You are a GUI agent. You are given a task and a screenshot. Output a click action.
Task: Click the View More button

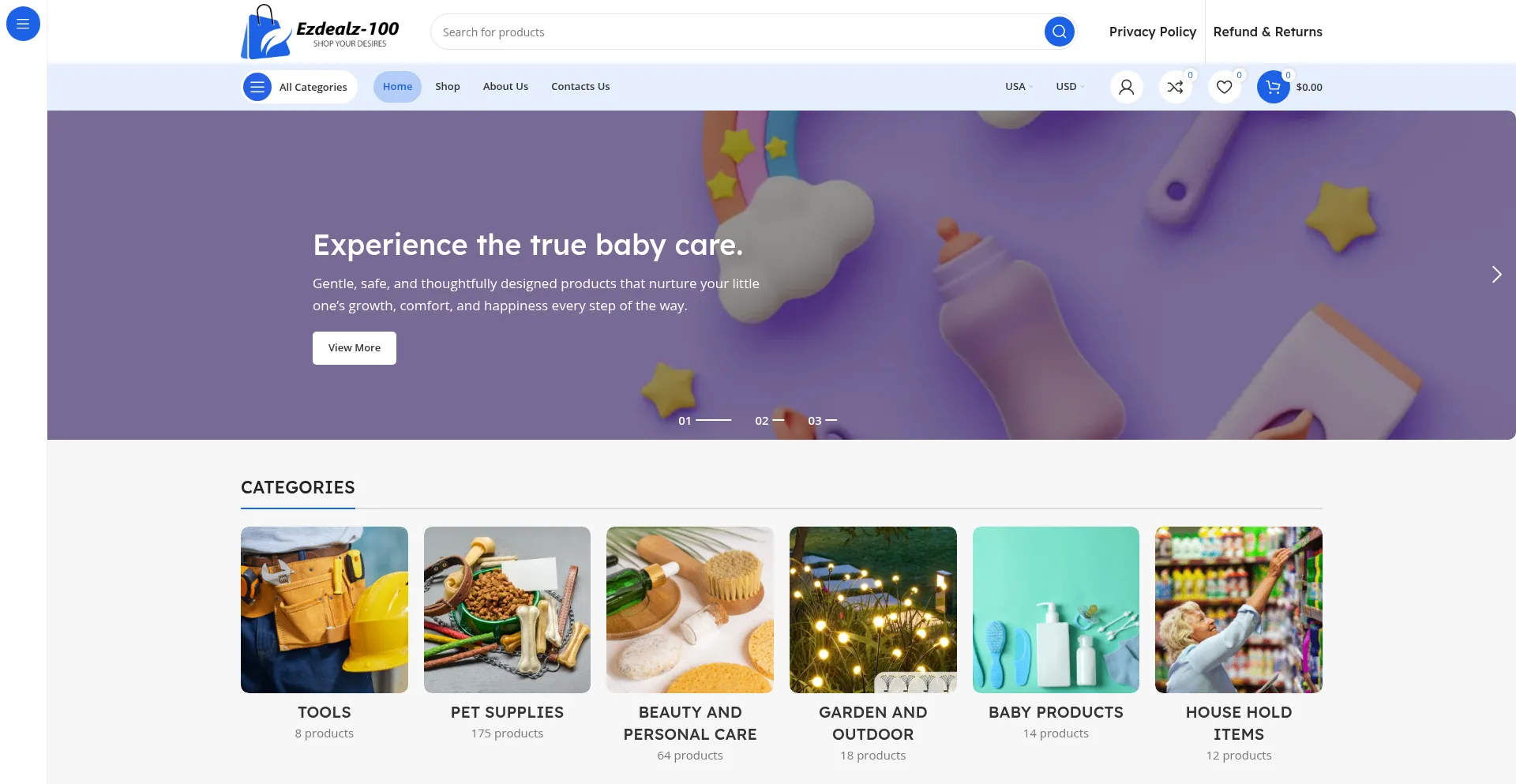point(355,348)
